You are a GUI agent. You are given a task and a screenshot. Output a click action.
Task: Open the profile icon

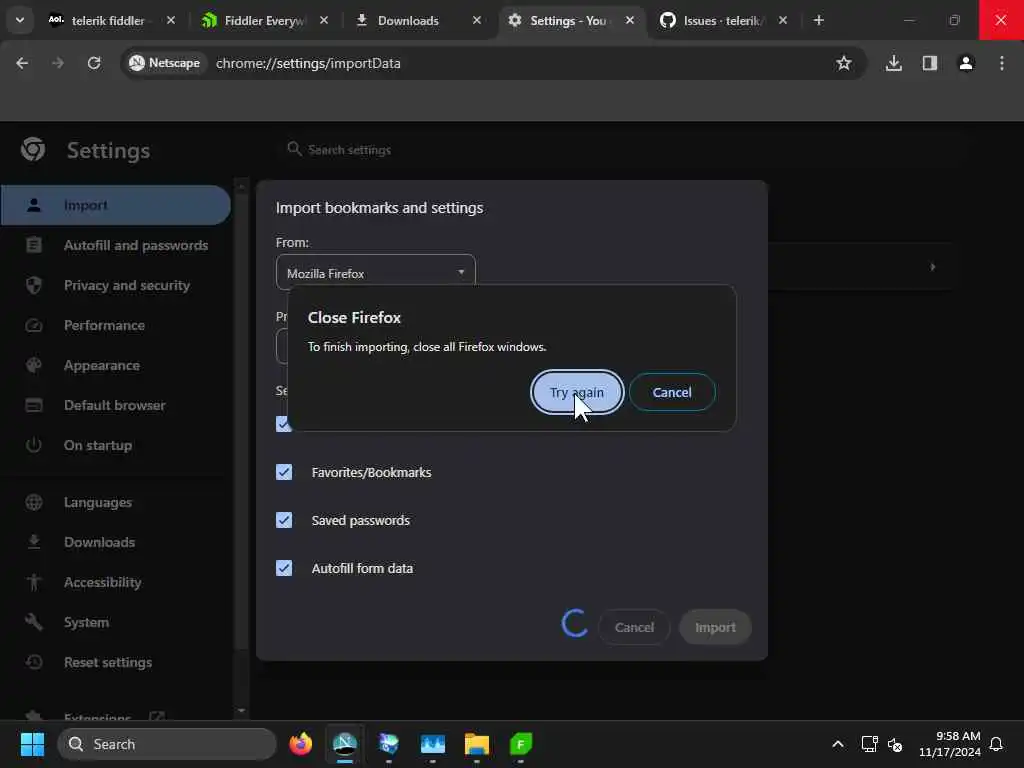click(x=966, y=63)
